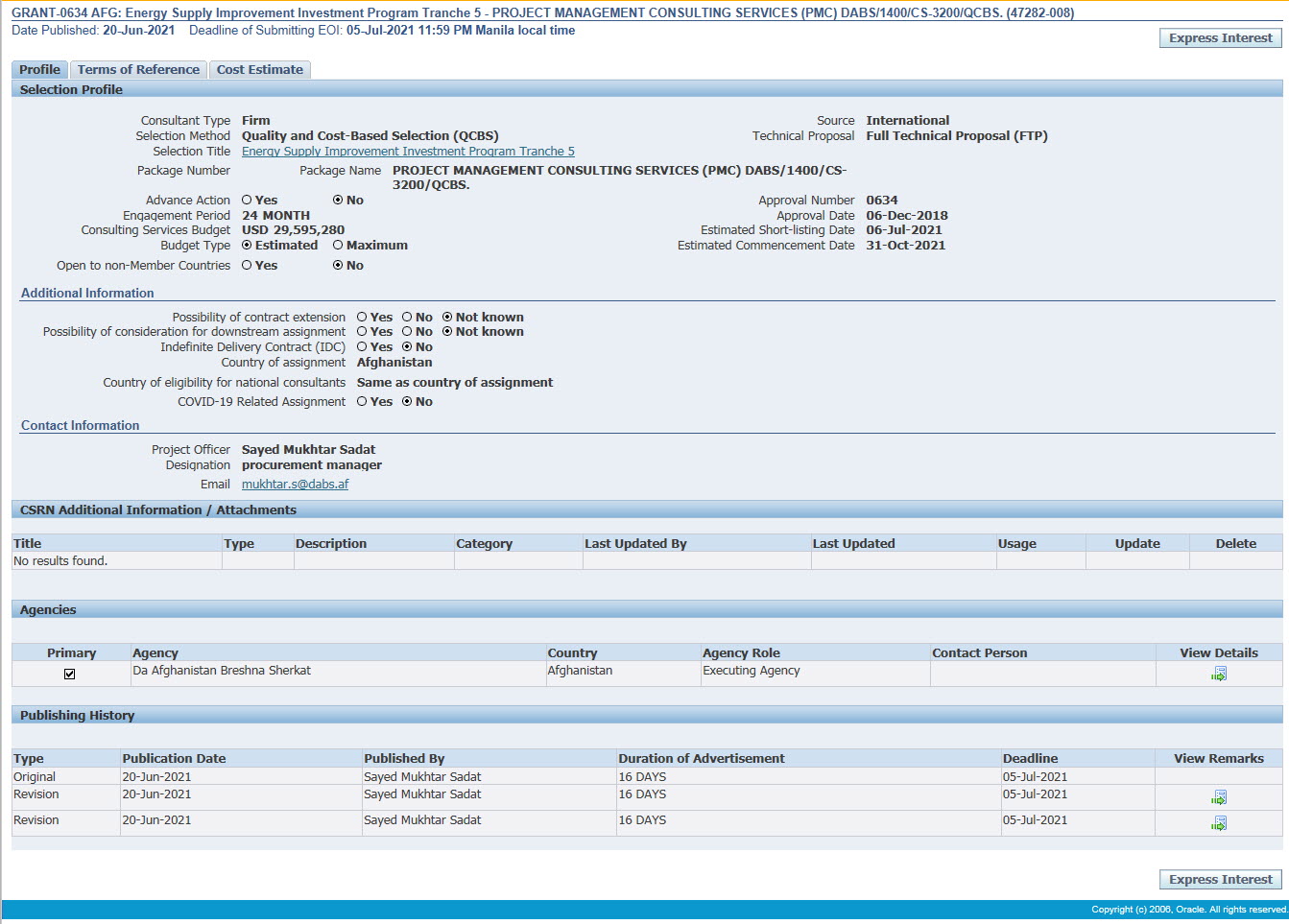Screen dimensions: 1289x924
Task: Click email link mukhtar.s@dabs.af
Action: point(295,485)
